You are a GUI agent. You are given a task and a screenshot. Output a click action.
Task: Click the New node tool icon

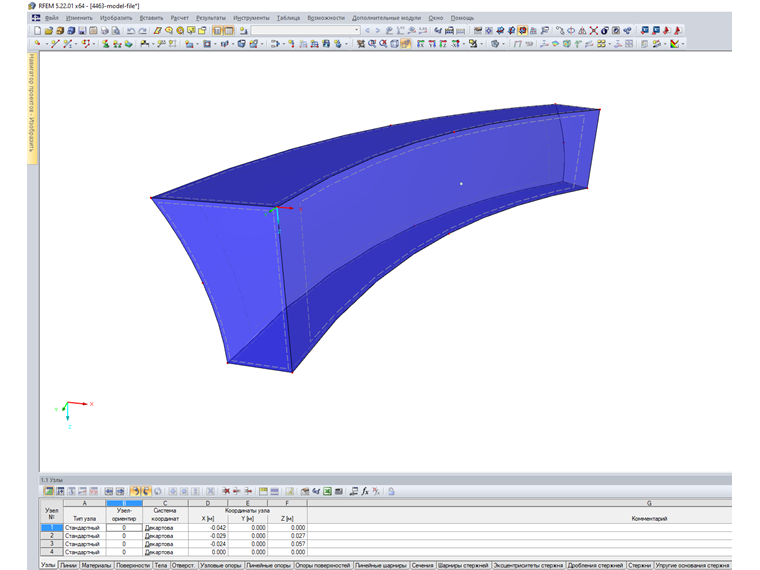click(37, 44)
